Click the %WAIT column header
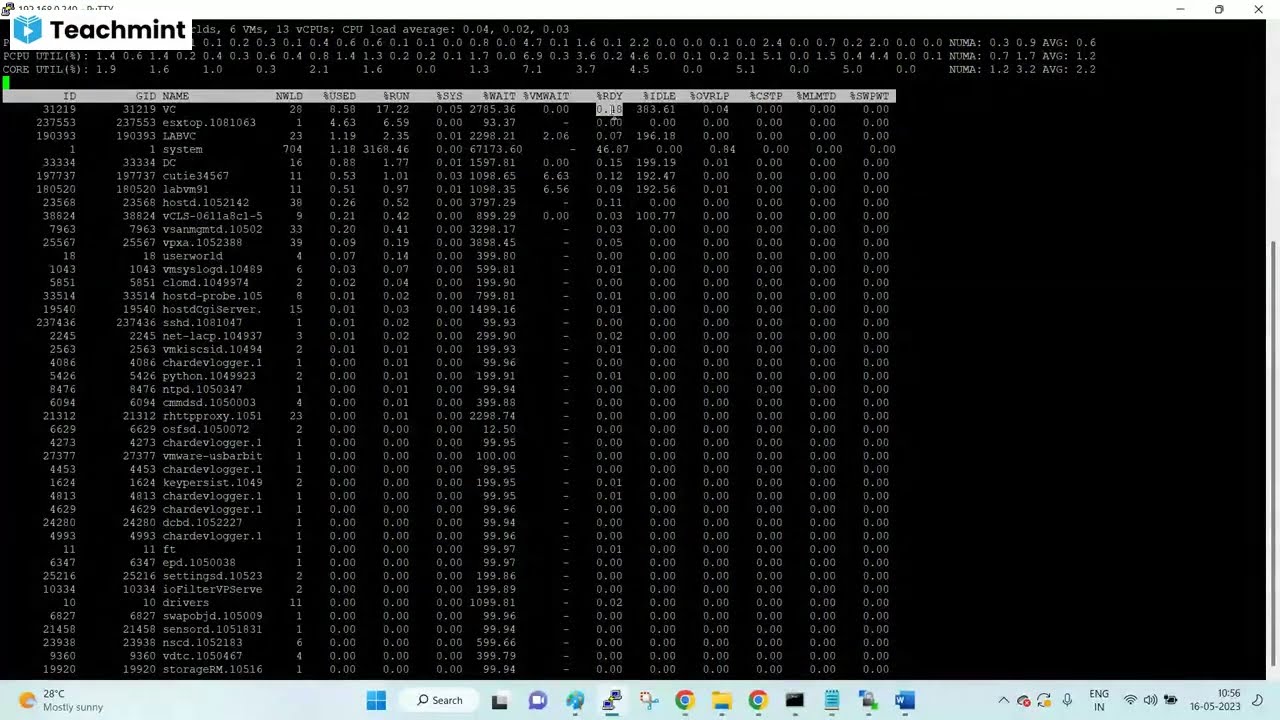1280x720 pixels. tap(499, 96)
